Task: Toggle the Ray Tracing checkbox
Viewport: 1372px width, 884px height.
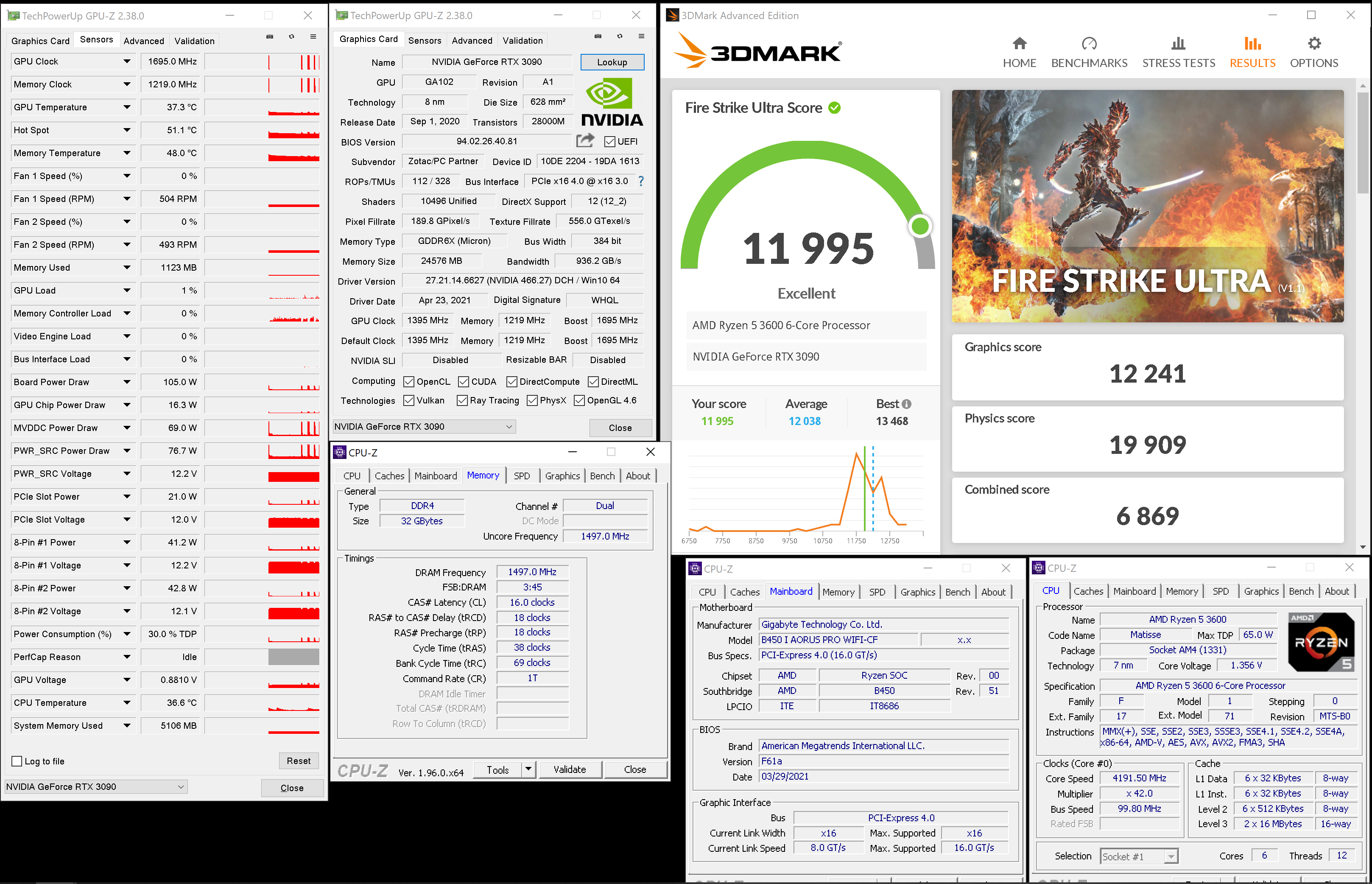Action: point(462,400)
